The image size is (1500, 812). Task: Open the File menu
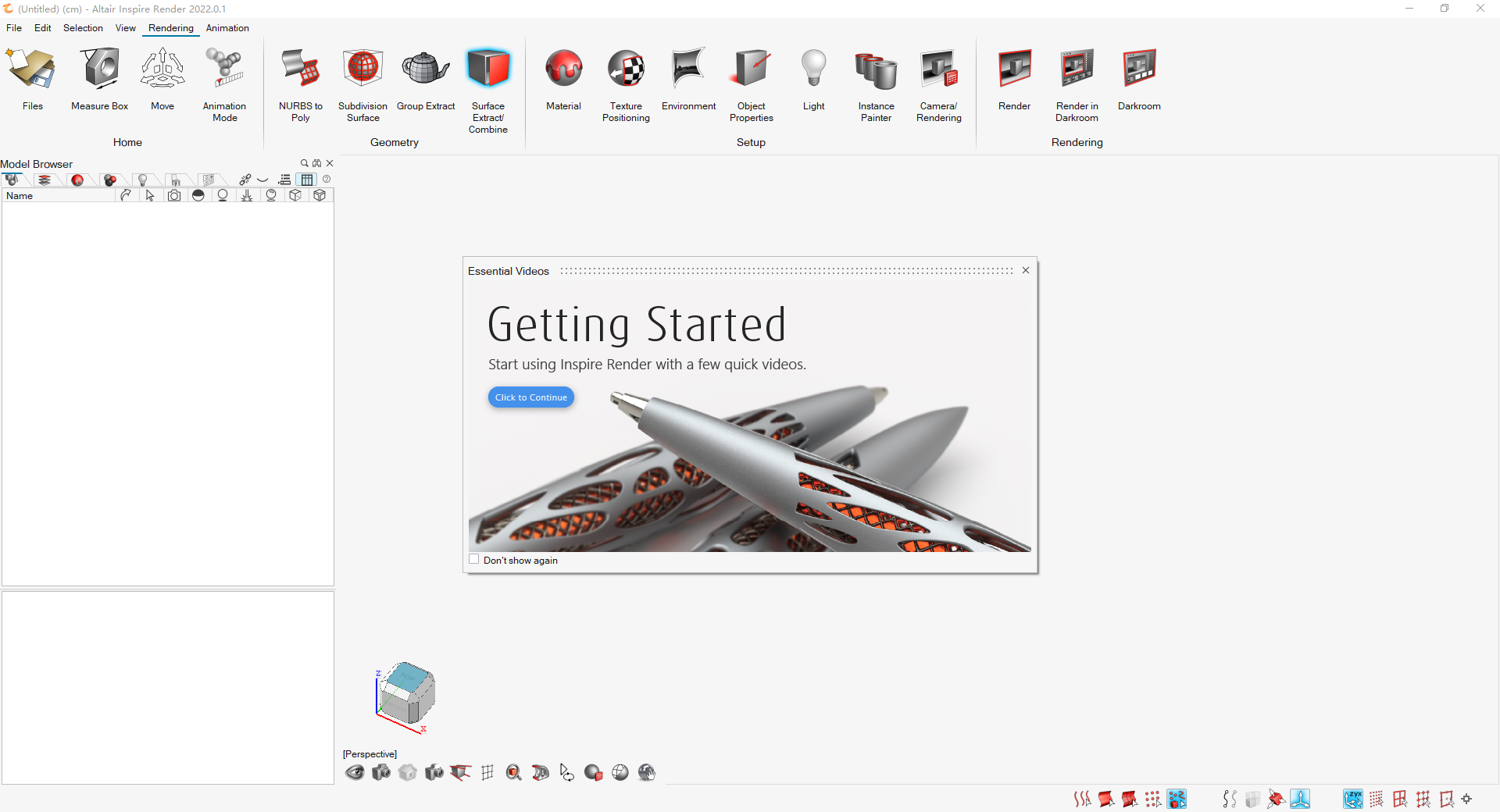pos(14,28)
